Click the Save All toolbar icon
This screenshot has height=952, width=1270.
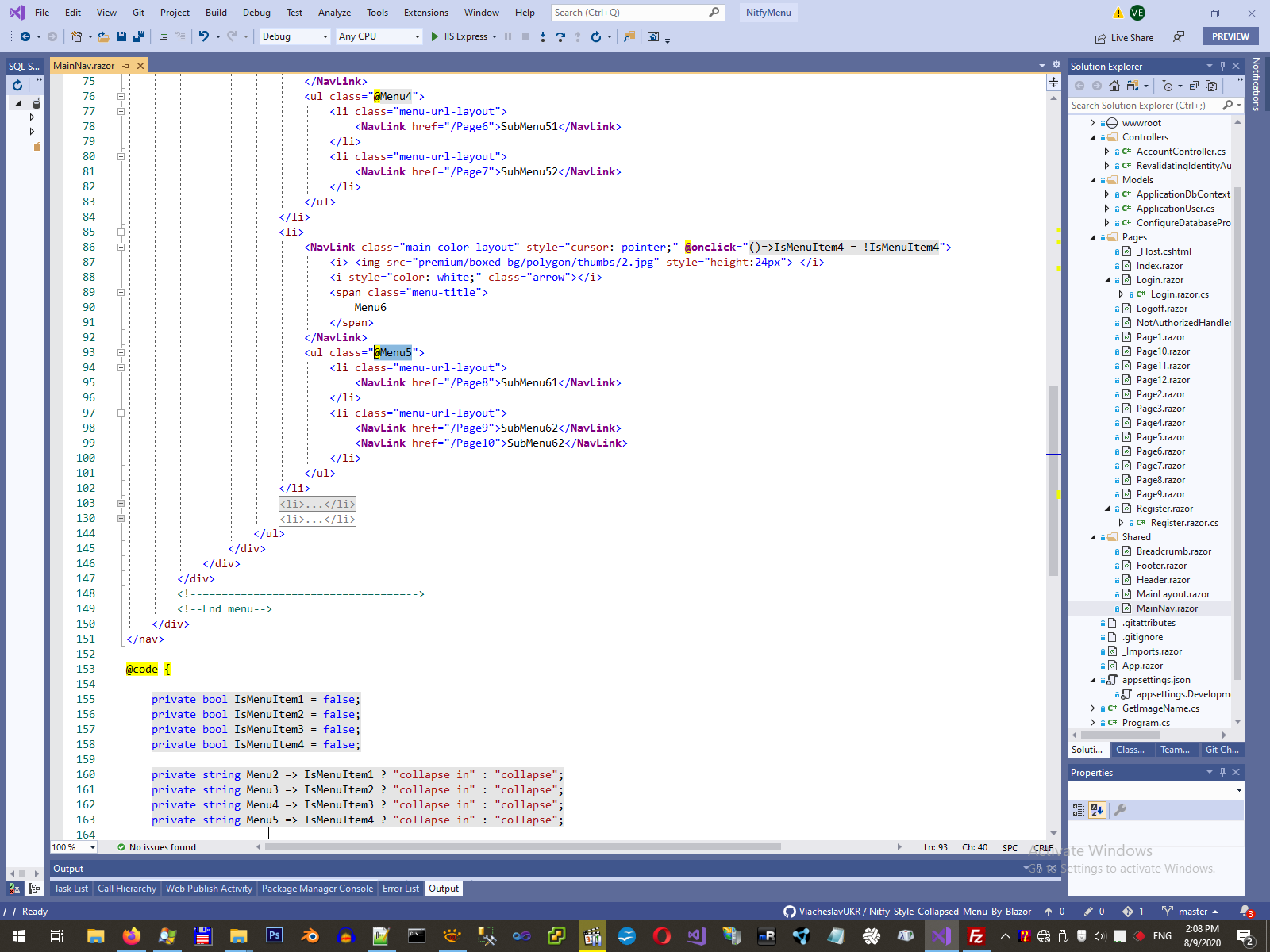click(139, 36)
